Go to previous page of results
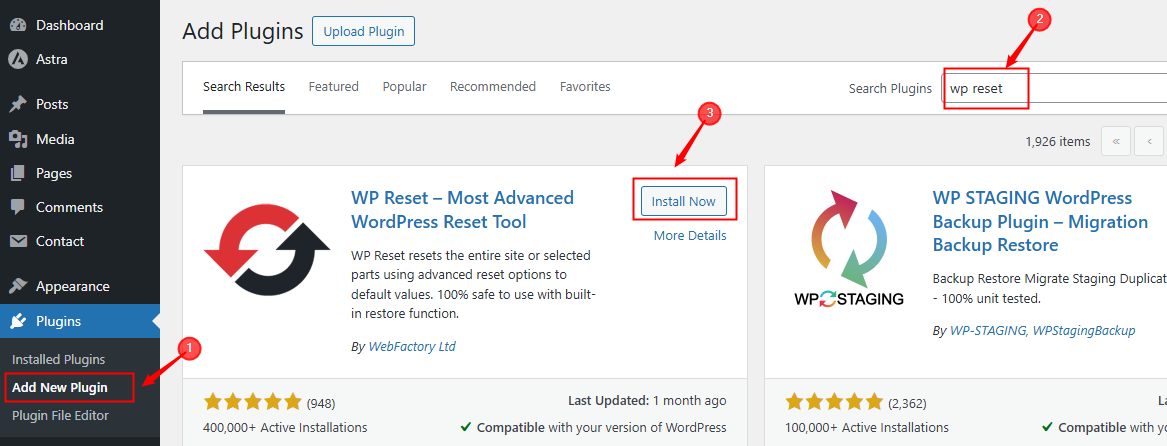Image resolution: width=1167 pixels, height=446 pixels. (1149, 141)
